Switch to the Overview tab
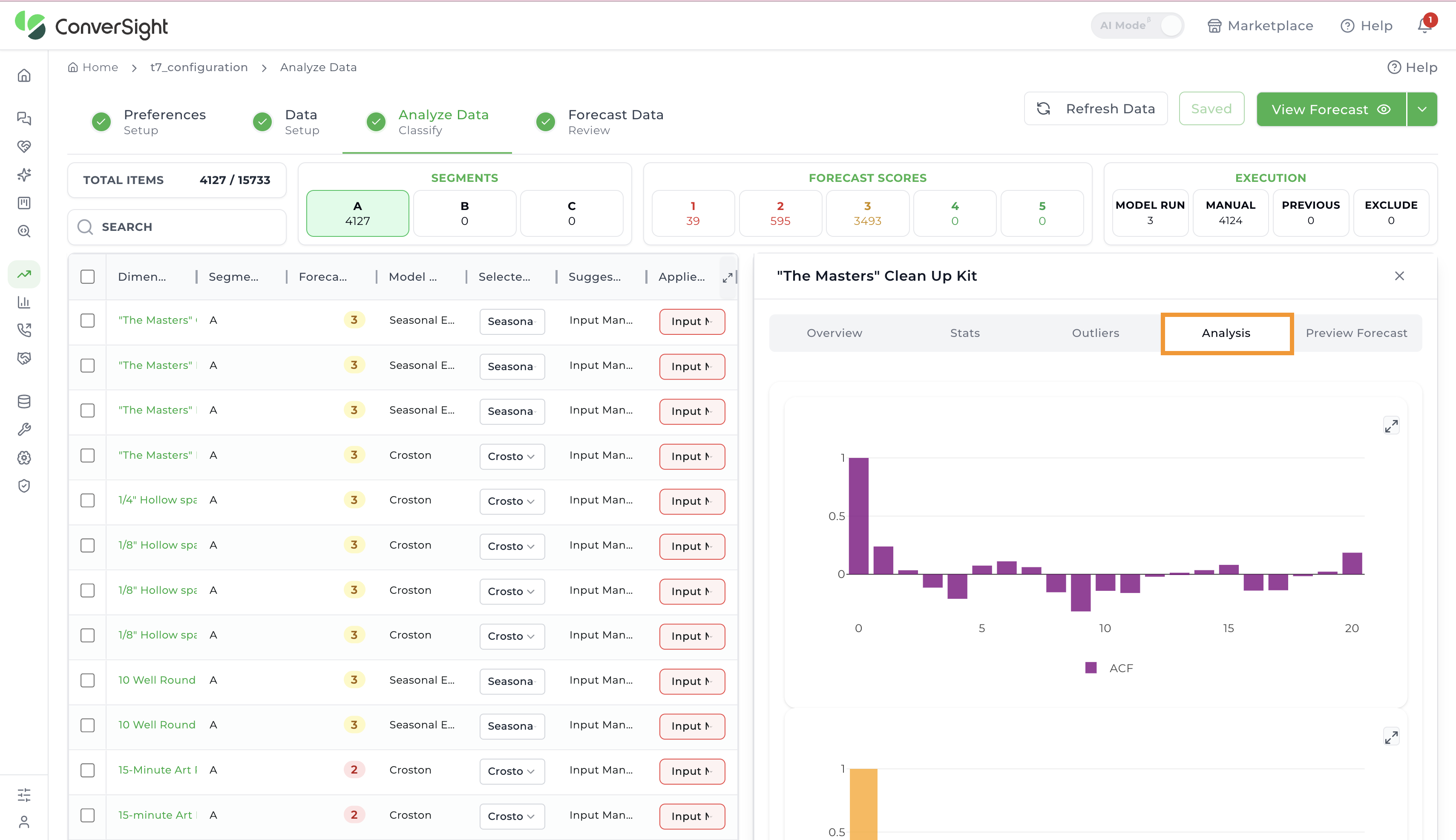 [834, 334]
